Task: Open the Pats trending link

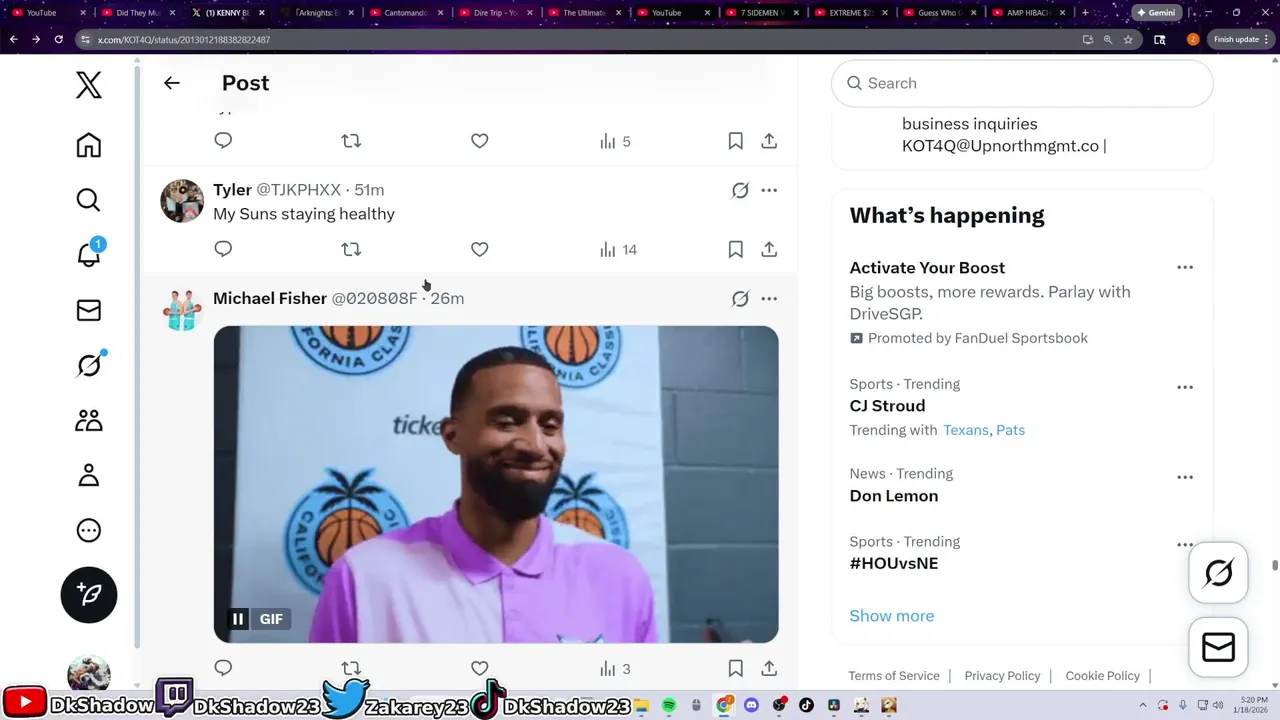Action: pyautogui.click(x=1010, y=430)
